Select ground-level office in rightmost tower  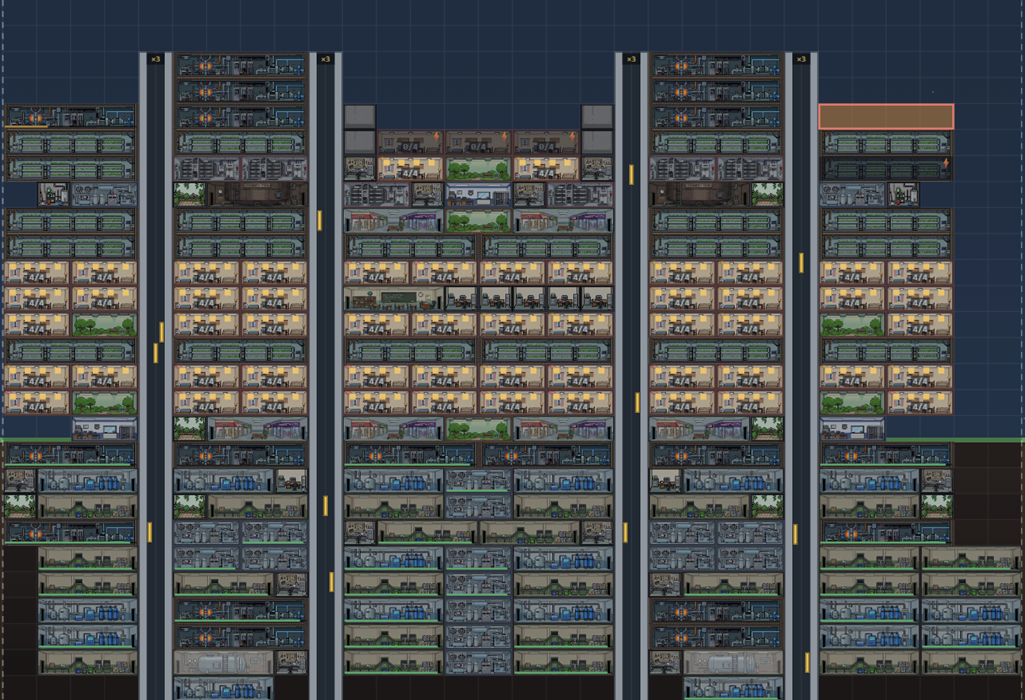pos(852,429)
